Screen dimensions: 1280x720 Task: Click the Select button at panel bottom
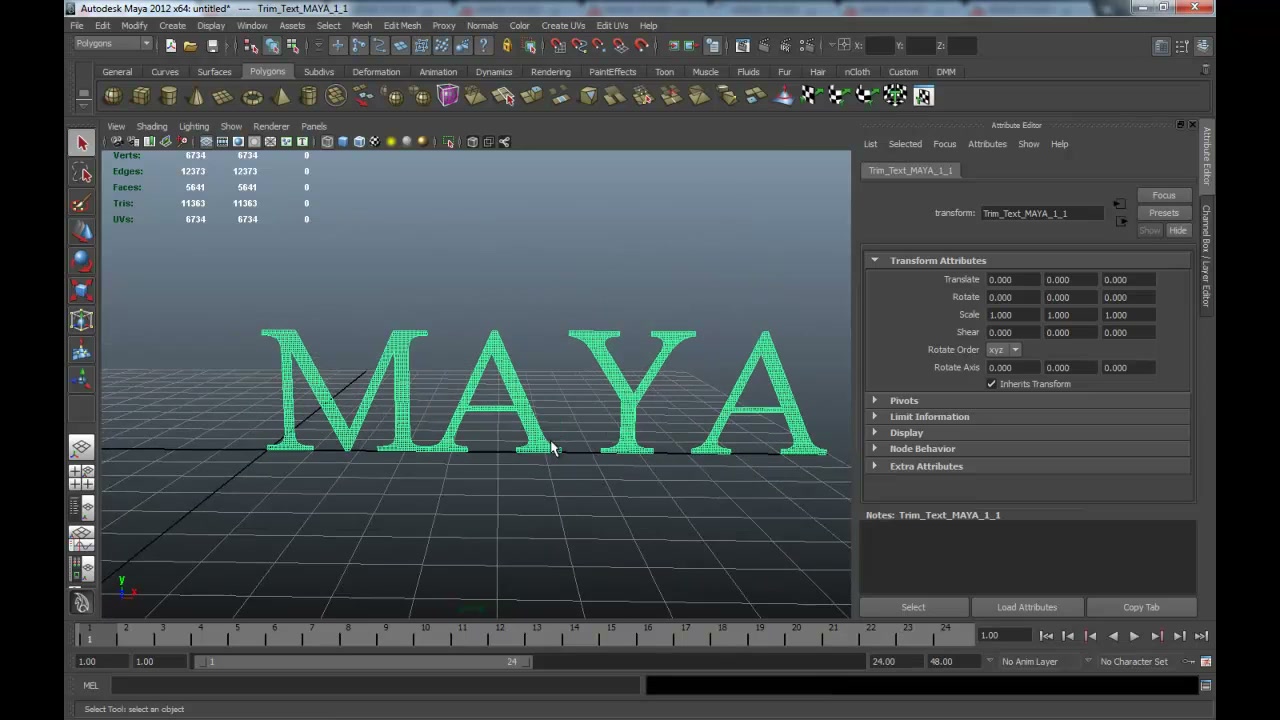913,607
